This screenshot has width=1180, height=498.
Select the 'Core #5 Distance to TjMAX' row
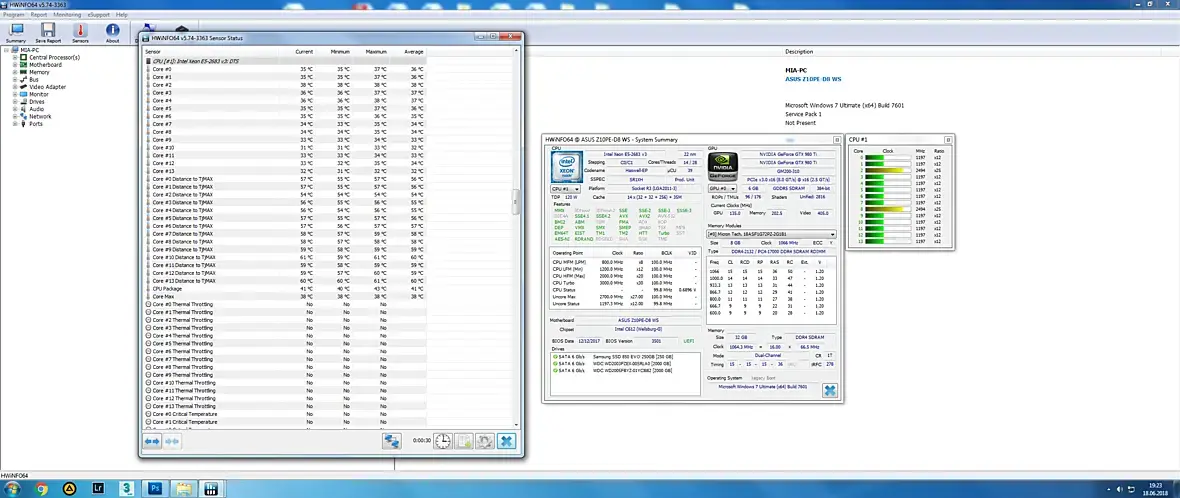[284, 218]
